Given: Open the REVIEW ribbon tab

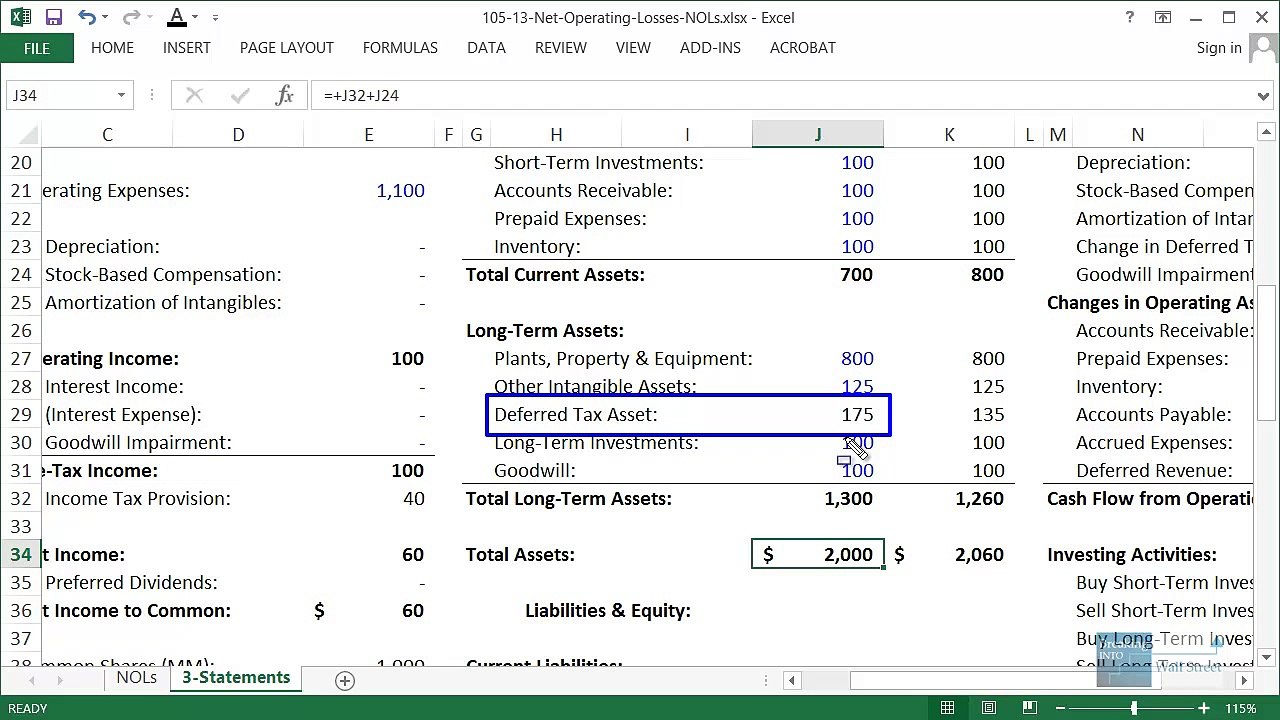Looking at the screenshot, I should tap(561, 48).
